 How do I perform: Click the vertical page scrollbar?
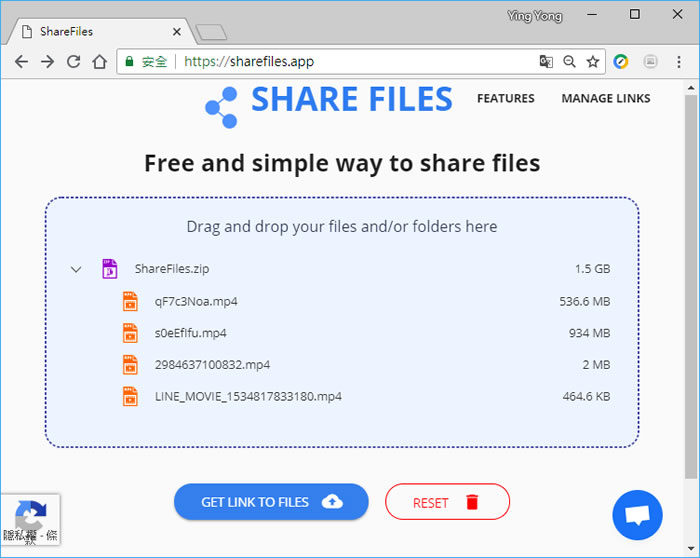tap(691, 286)
